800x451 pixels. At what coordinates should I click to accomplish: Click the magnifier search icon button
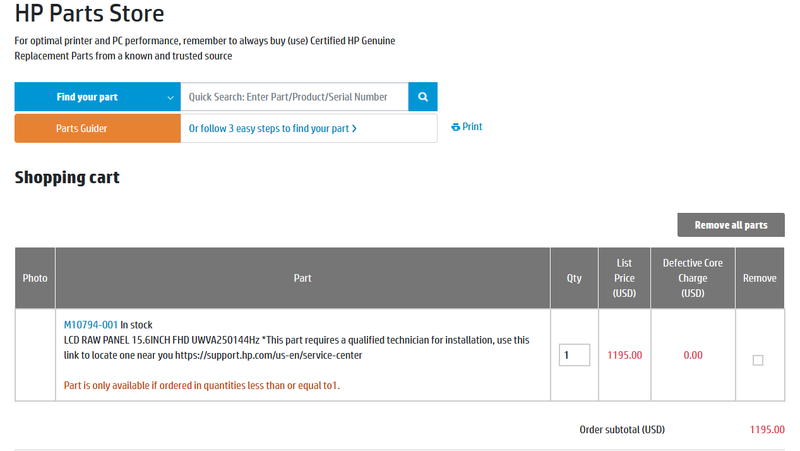click(422, 96)
